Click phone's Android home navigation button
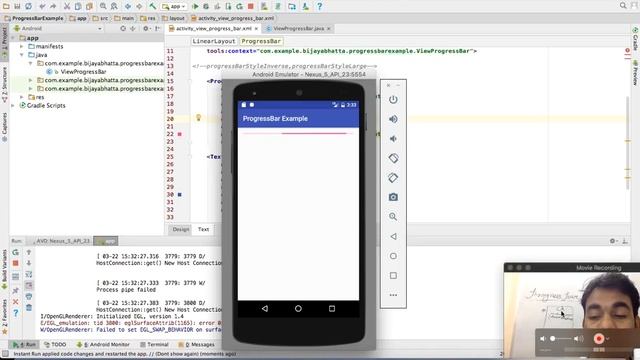Screen dimensions: 640x360 (x=298, y=309)
